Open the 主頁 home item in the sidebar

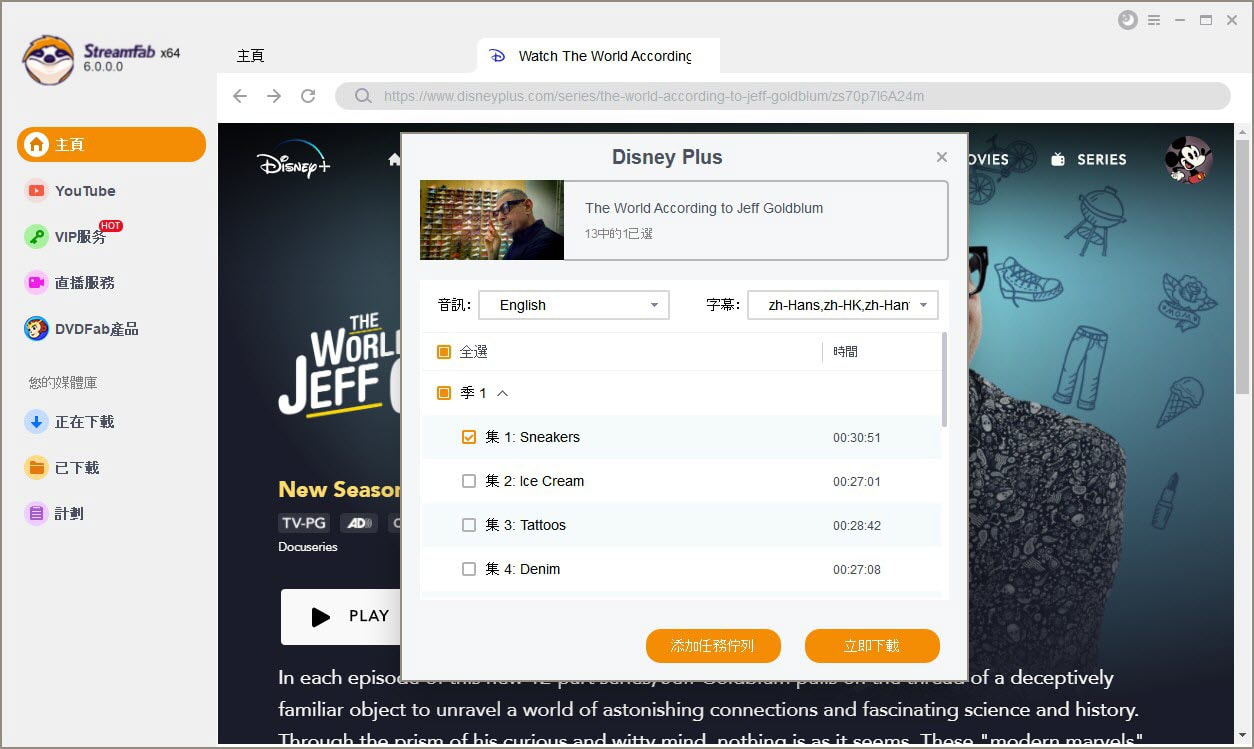click(111, 145)
